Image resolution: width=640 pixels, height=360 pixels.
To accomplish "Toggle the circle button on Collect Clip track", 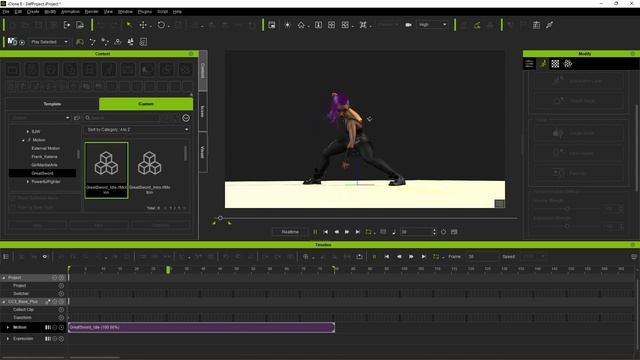I will click(x=61, y=310).
